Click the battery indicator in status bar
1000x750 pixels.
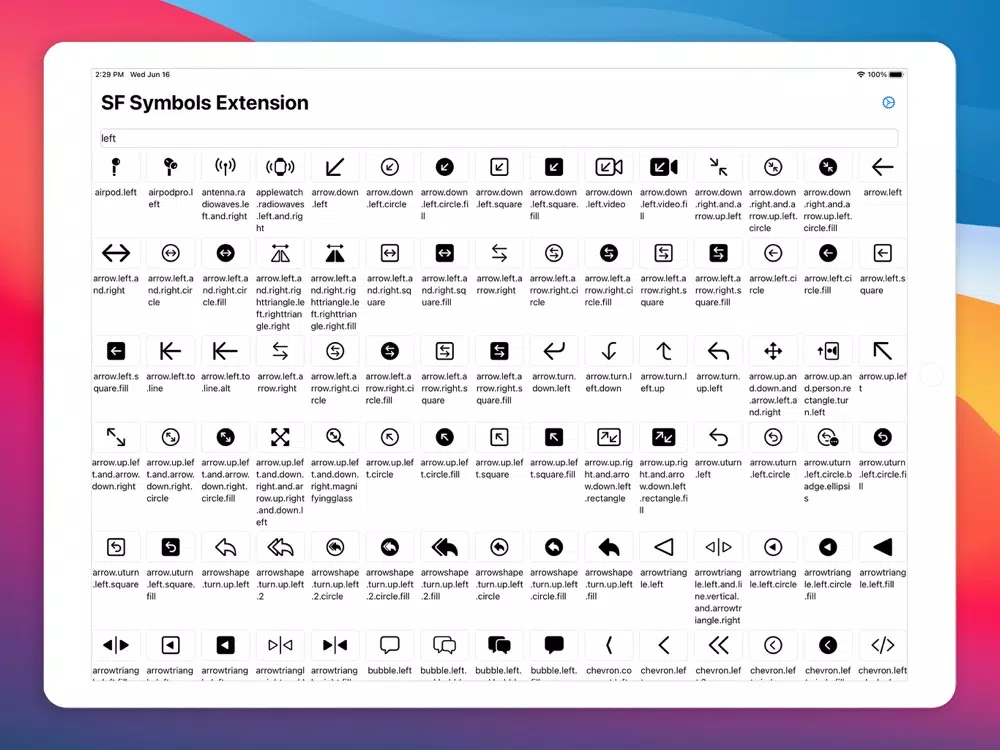click(x=896, y=75)
